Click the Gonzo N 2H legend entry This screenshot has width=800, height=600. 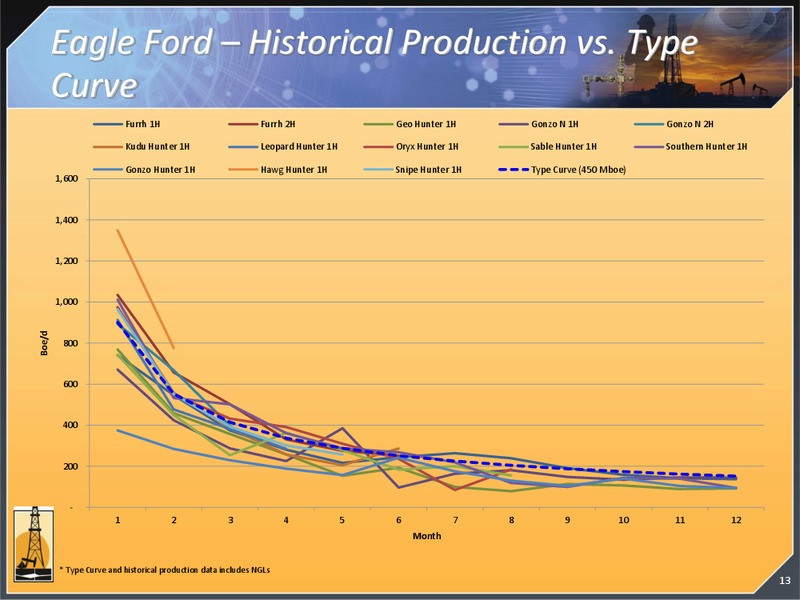(x=673, y=124)
